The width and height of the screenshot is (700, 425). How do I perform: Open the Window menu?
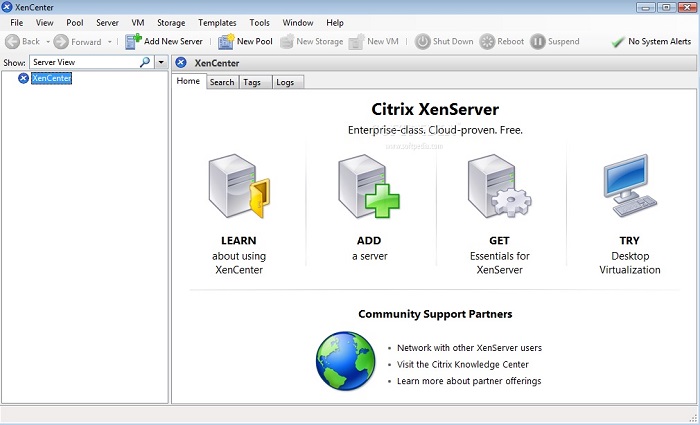298,23
